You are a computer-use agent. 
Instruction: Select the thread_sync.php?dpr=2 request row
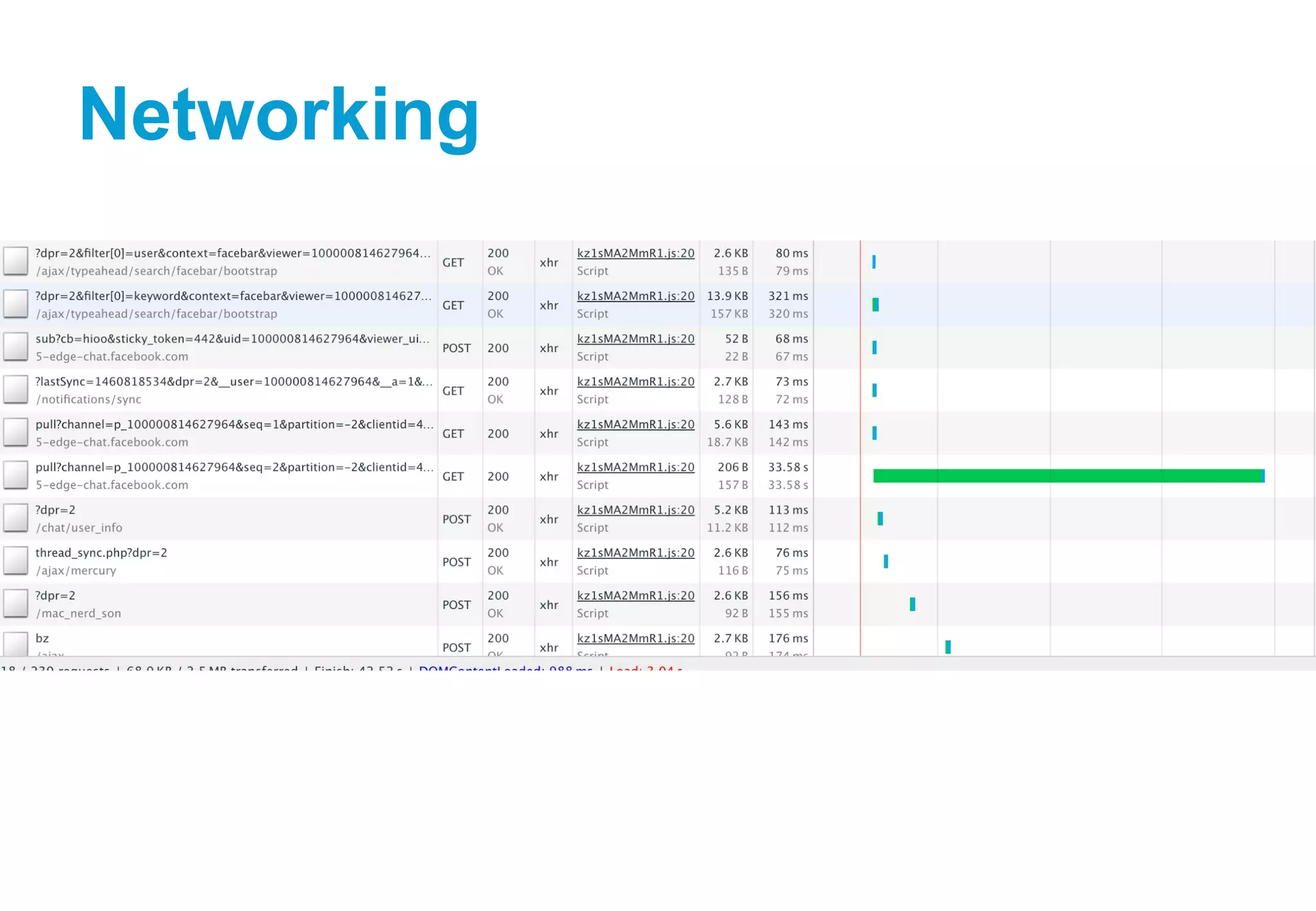click(x=101, y=553)
